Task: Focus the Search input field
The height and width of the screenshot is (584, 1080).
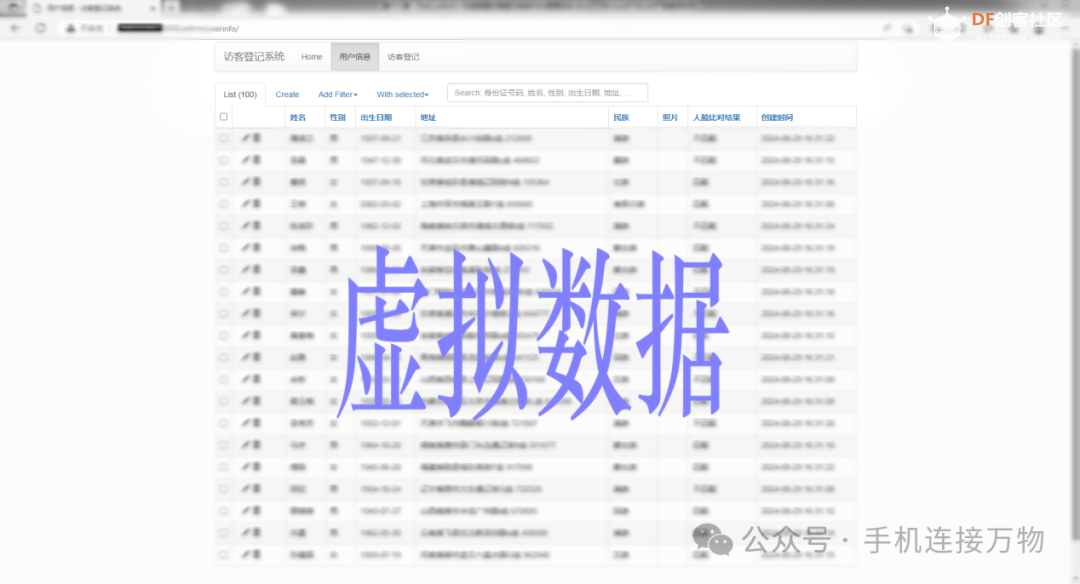Action: coord(547,92)
